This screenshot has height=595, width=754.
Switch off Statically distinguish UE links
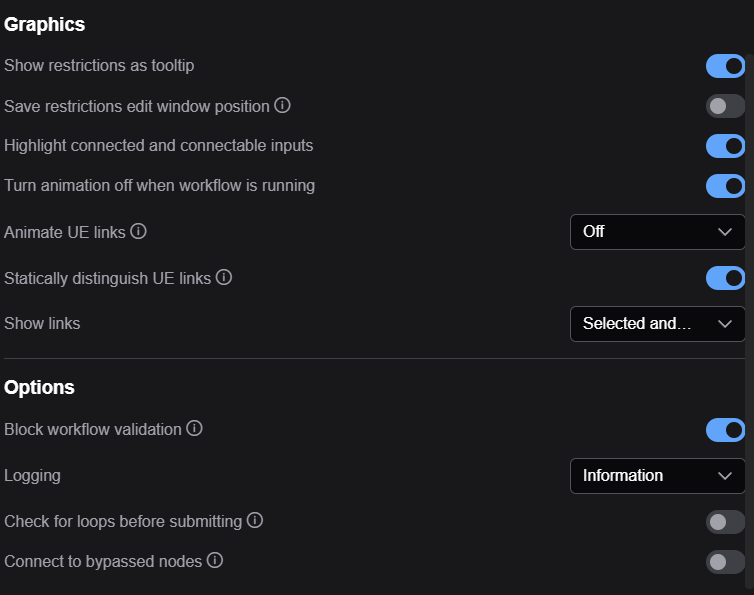pyautogui.click(x=725, y=278)
